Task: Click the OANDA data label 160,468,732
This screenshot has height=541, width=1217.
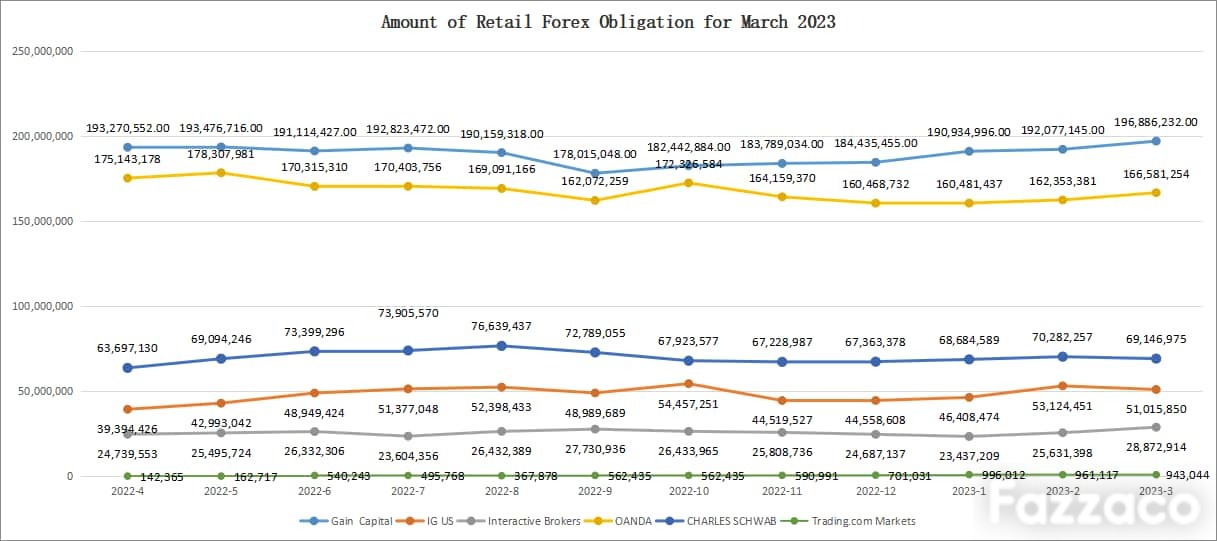Action: [876, 184]
